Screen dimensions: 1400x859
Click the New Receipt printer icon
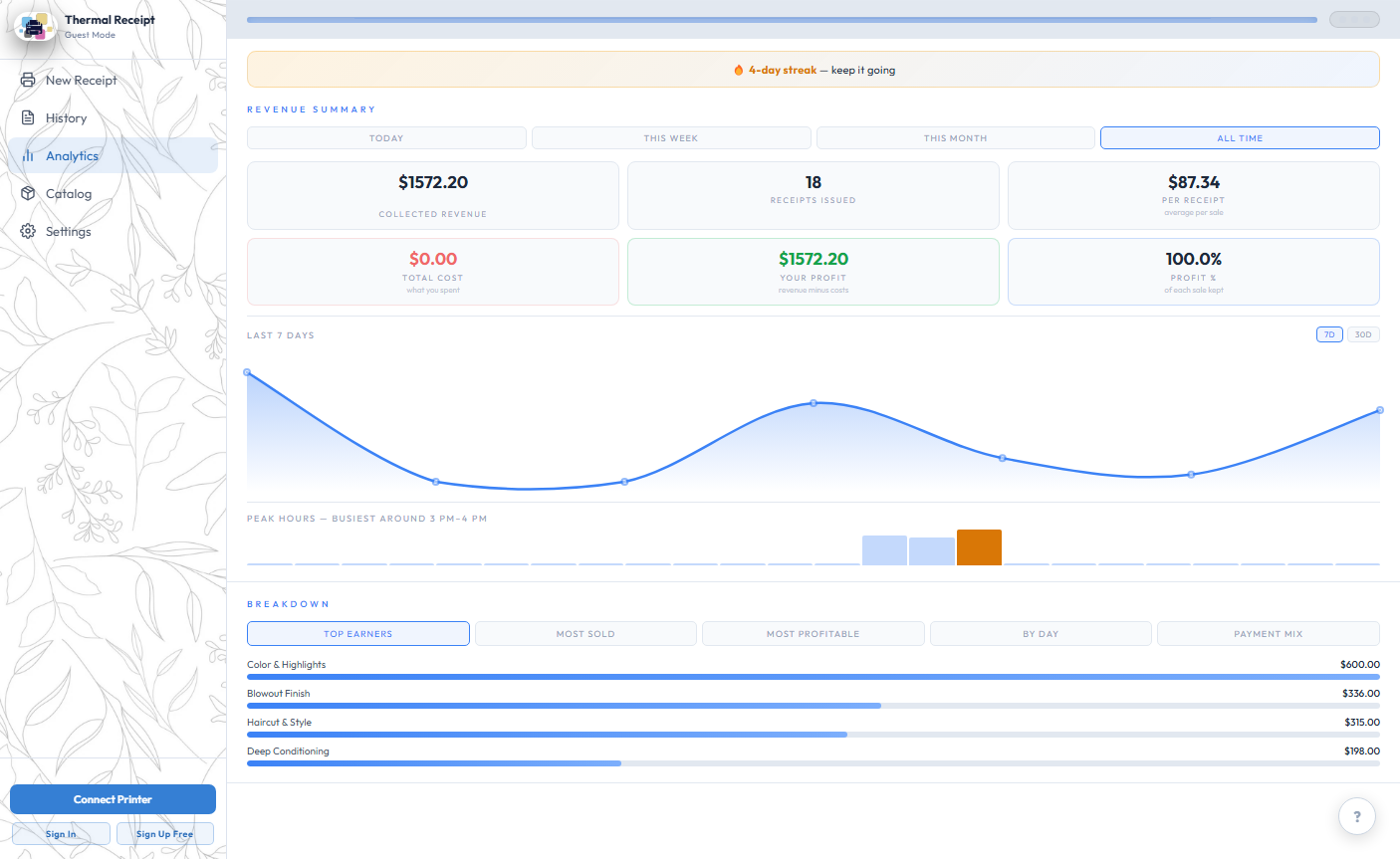tap(28, 80)
